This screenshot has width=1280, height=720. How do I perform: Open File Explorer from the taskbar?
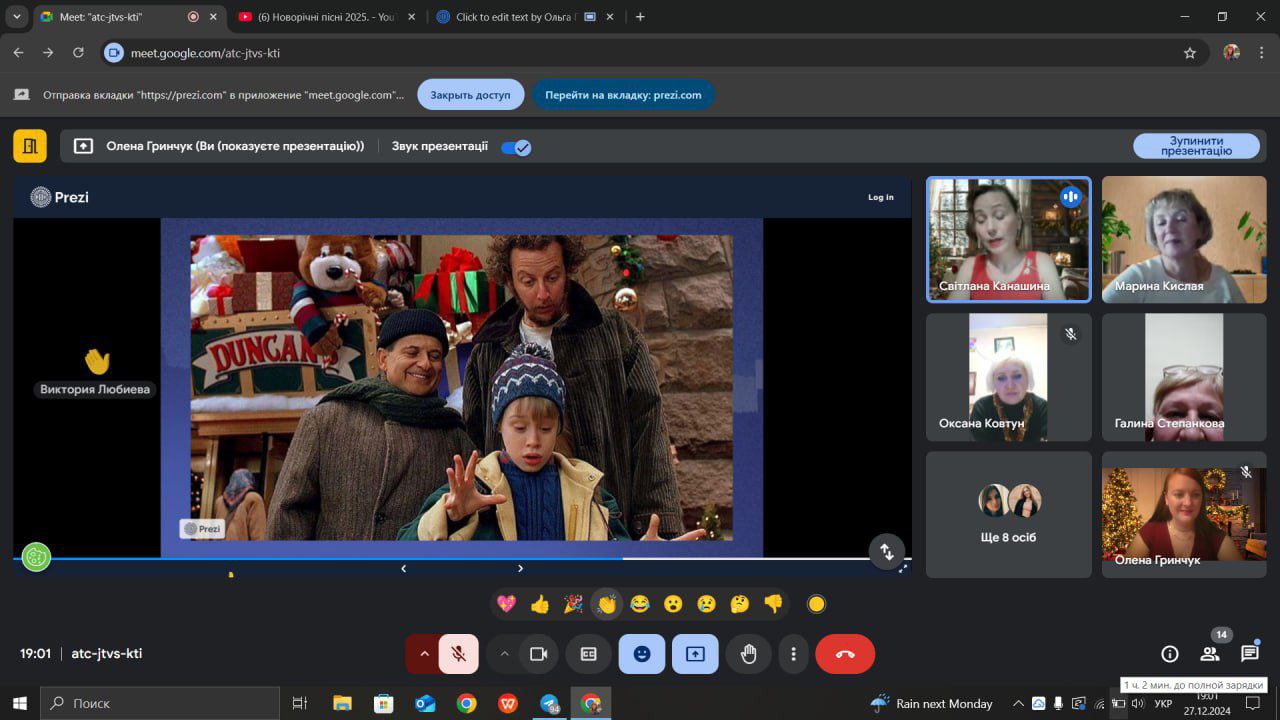(x=342, y=703)
